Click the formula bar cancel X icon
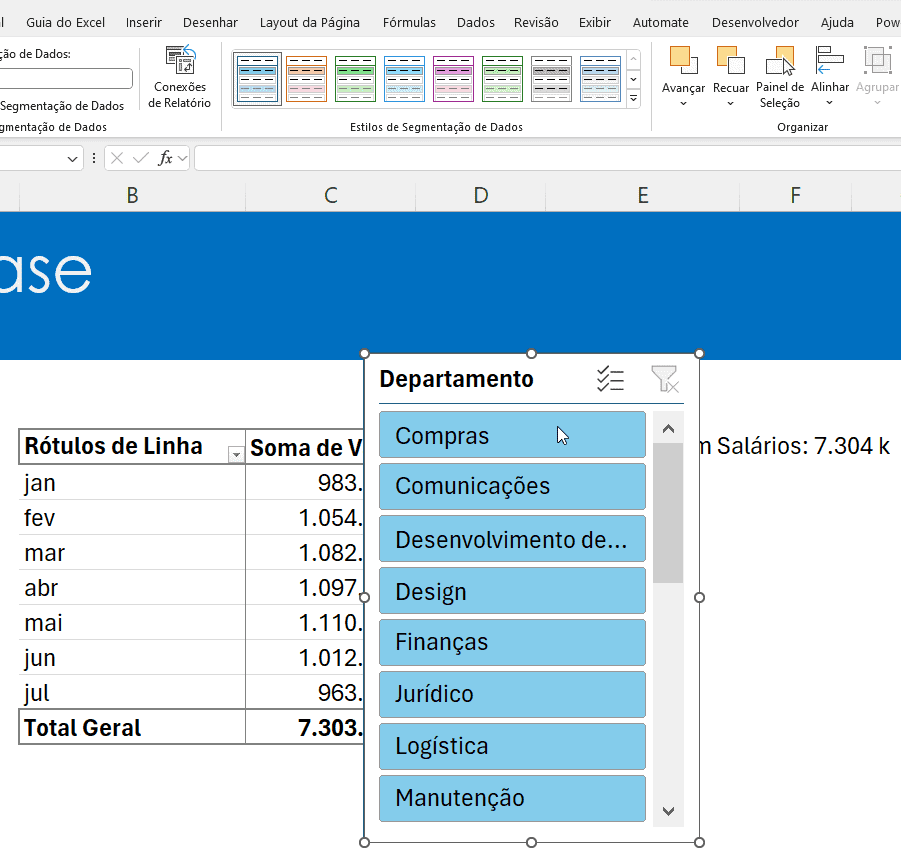Viewport: 901px width, 866px height. [x=117, y=158]
